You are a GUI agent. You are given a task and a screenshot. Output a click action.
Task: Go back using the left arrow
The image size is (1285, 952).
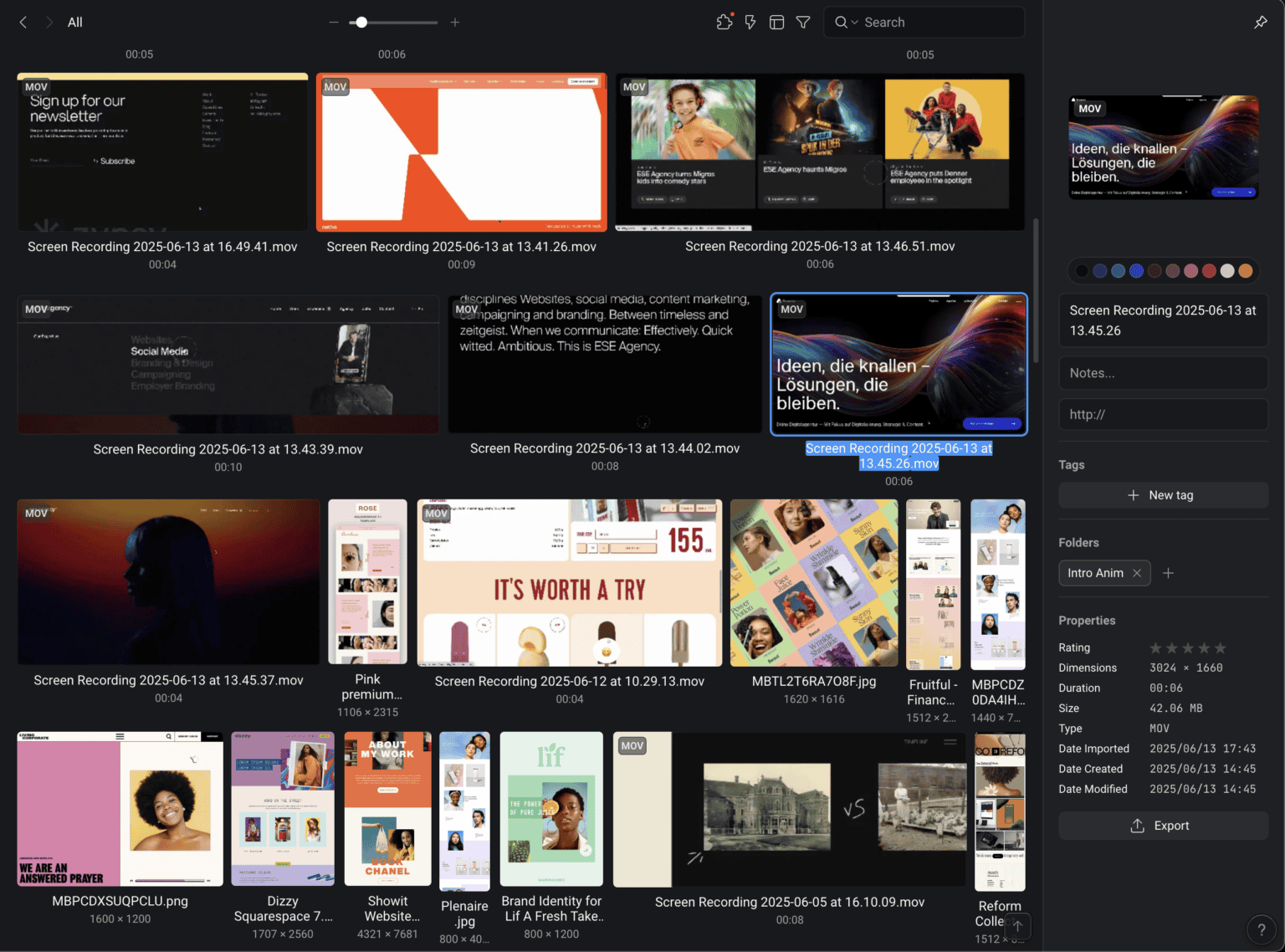23,23
